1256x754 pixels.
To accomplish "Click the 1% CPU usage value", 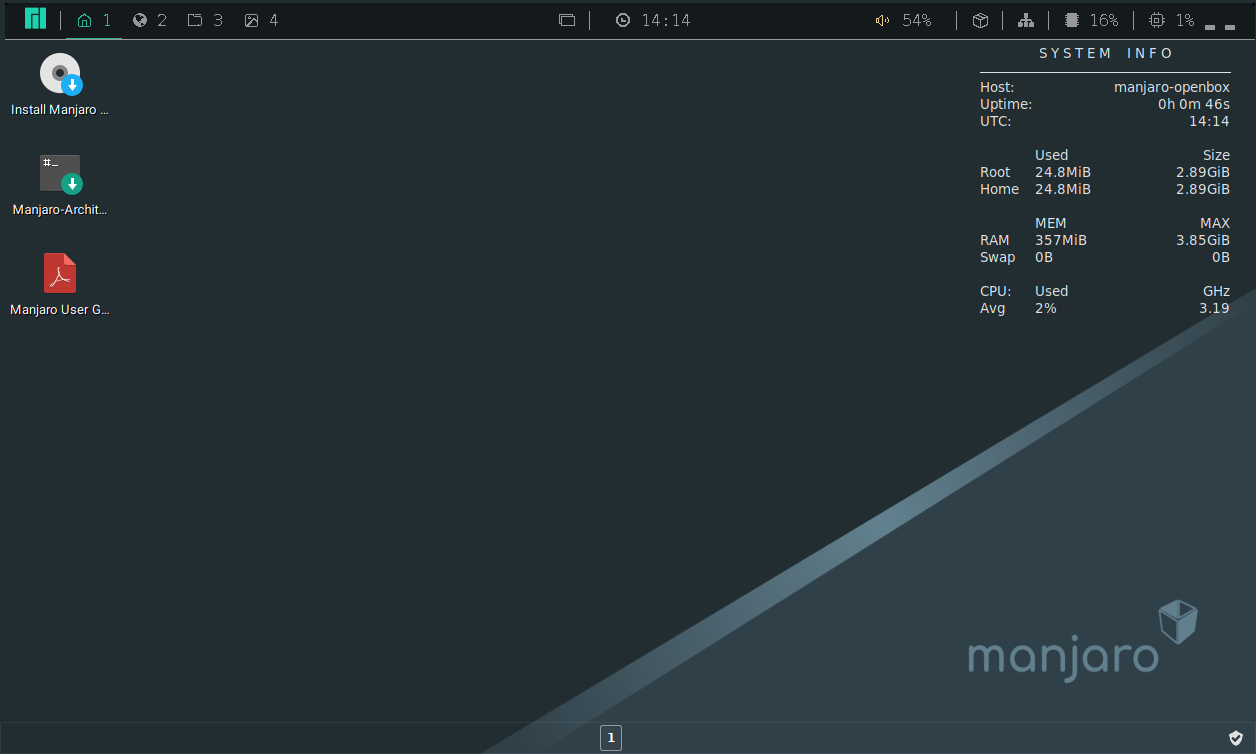I will pyautogui.click(x=1185, y=20).
